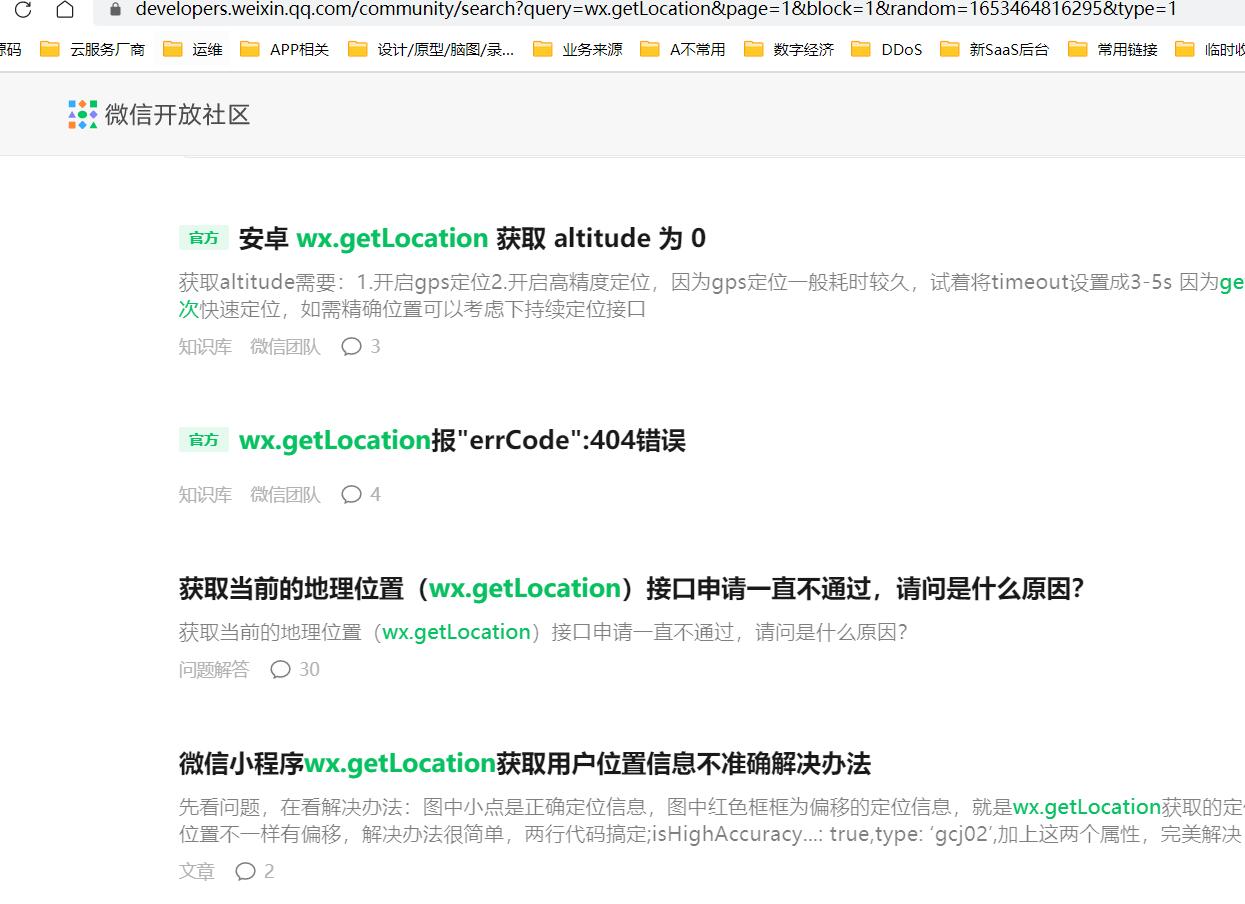Click 微信团队 under the altitude post
The width and height of the screenshot is (1245, 904).
(x=285, y=347)
